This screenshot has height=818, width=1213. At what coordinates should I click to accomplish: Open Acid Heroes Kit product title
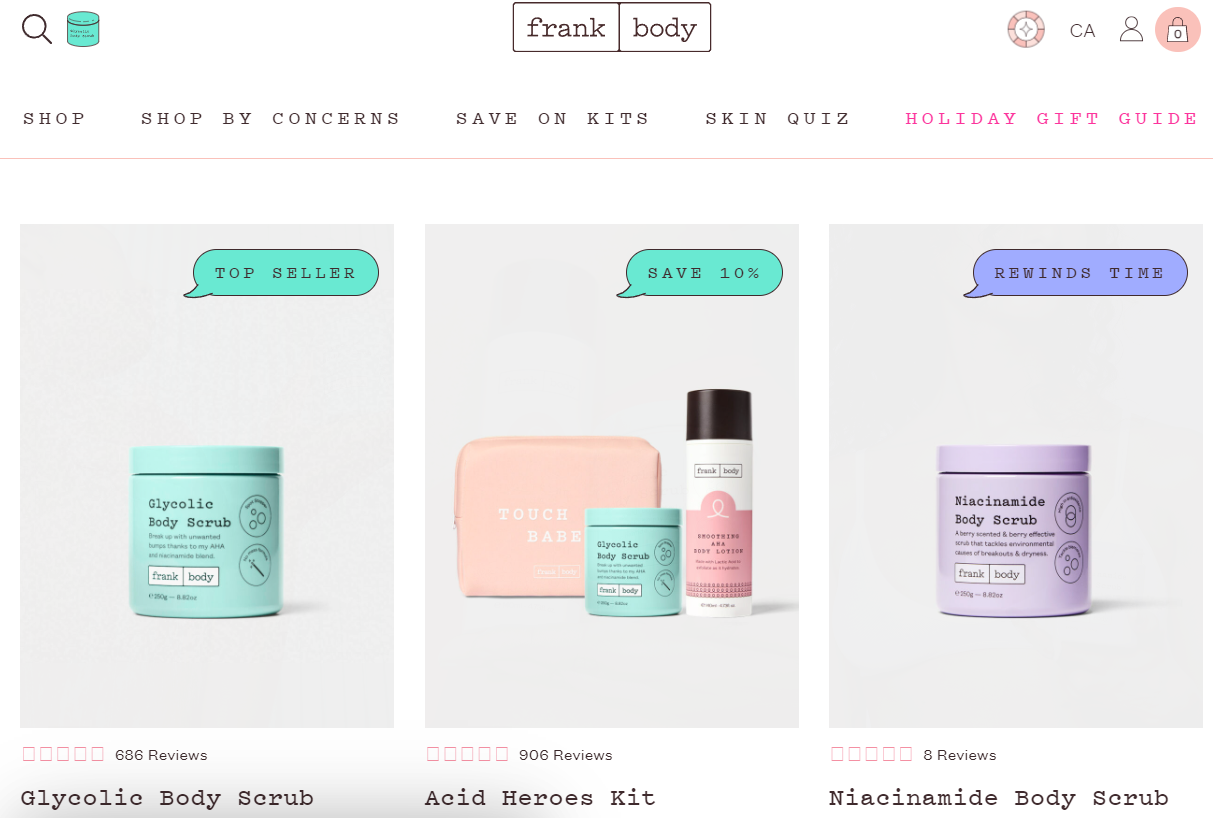click(x=540, y=798)
